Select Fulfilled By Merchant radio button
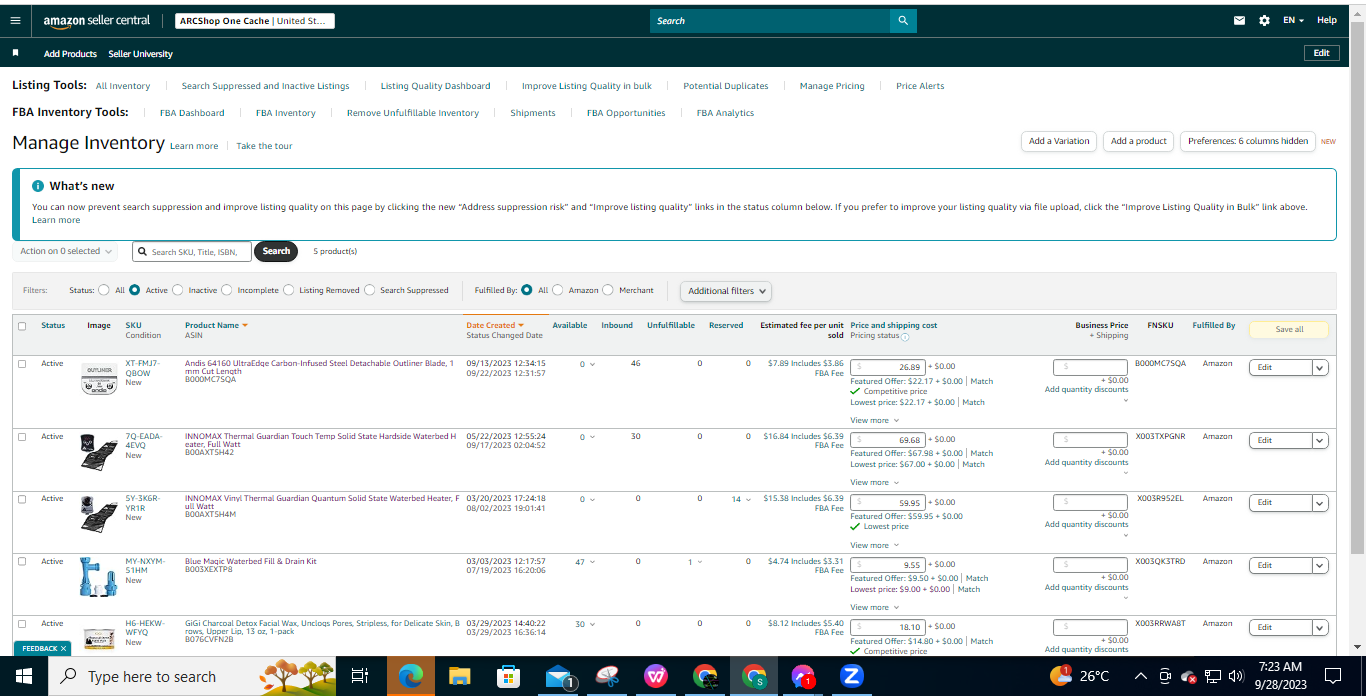Image resolution: width=1366 pixels, height=696 pixels. tap(608, 290)
